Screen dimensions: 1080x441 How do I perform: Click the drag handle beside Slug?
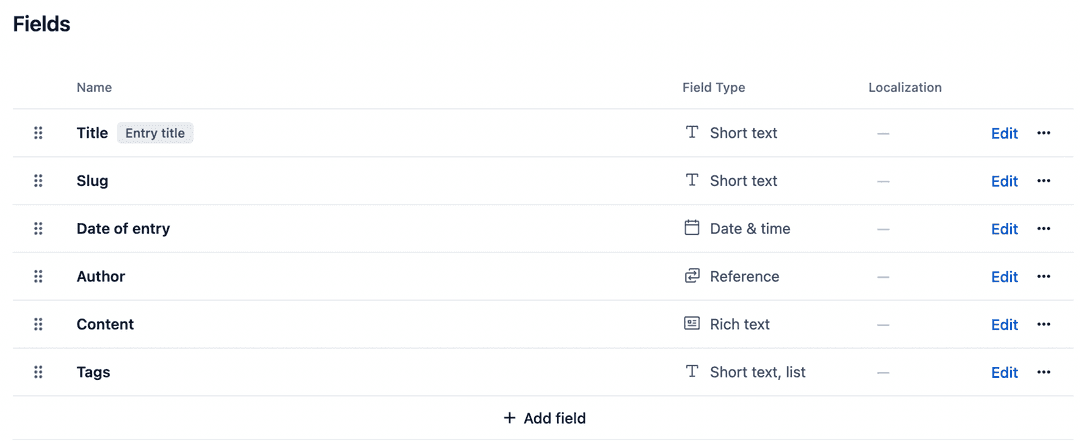point(38,181)
